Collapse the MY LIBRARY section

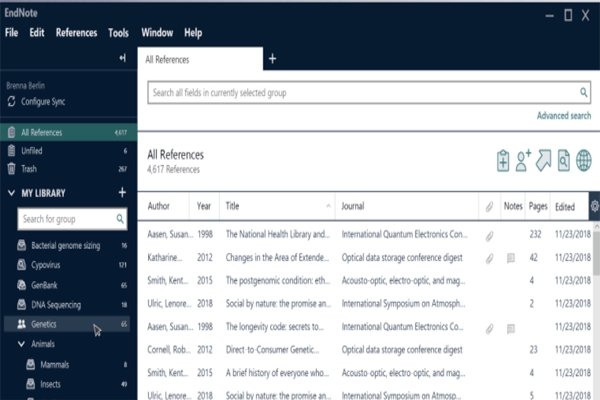click(x=11, y=192)
